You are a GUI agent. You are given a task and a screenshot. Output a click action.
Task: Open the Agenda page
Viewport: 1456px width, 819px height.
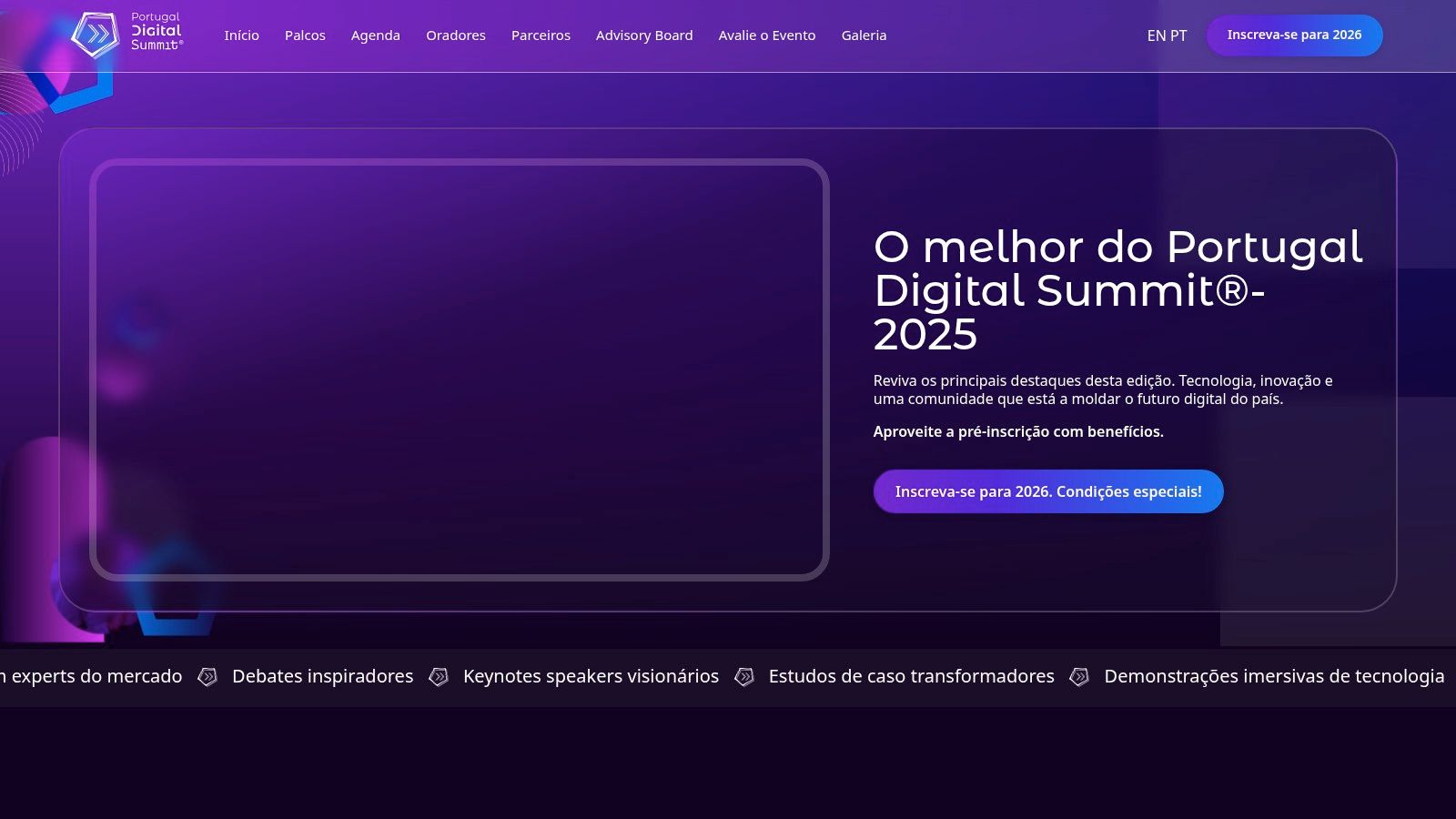pos(375,35)
